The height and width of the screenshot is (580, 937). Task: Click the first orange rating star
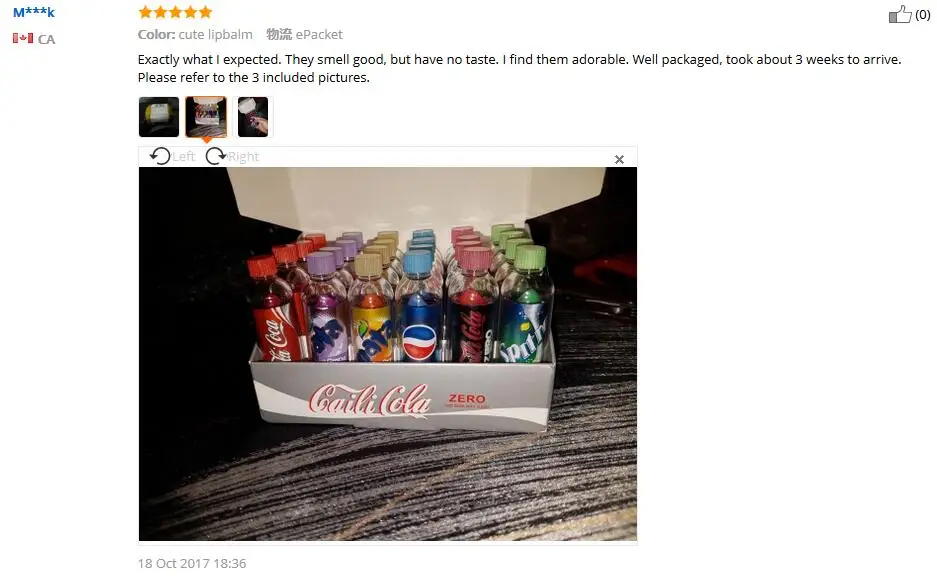(145, 12)
